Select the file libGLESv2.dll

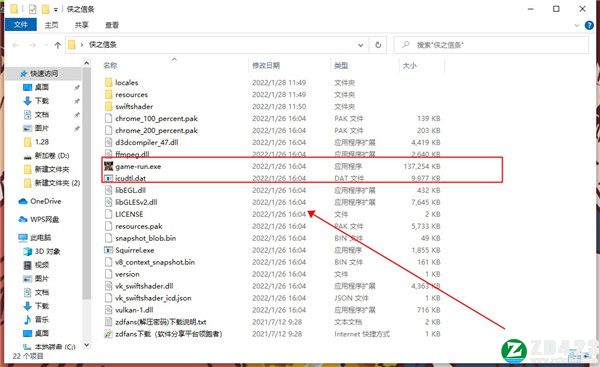pyautogui.click(x=136, y=202)
